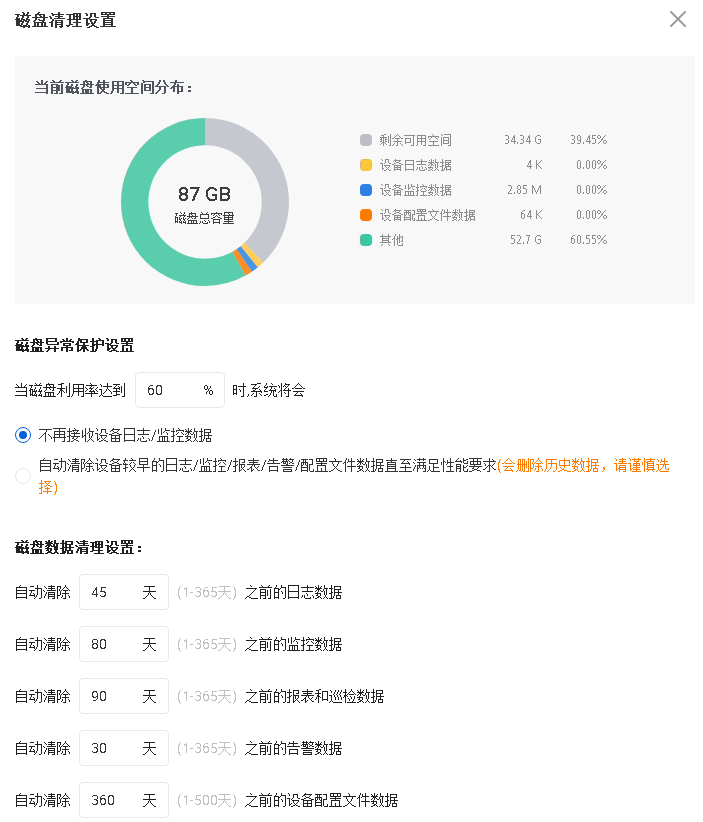The width and height of the screenshot is (703, 822).
Task: Click the disk utilization percentage input field
Action: pos(170,390)
